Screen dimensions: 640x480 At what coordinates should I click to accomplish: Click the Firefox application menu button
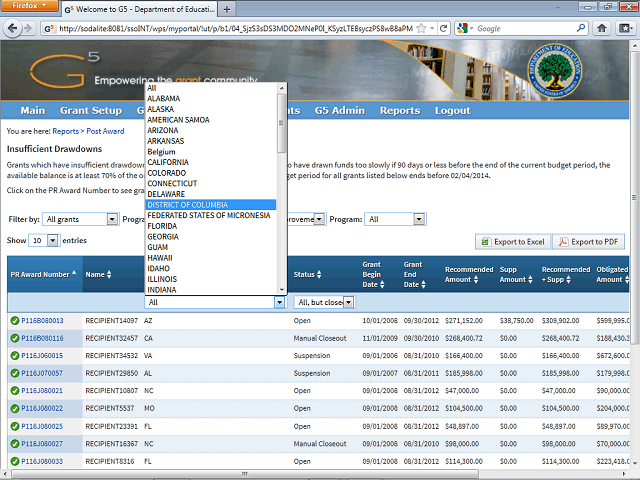[x=28, y=6]
